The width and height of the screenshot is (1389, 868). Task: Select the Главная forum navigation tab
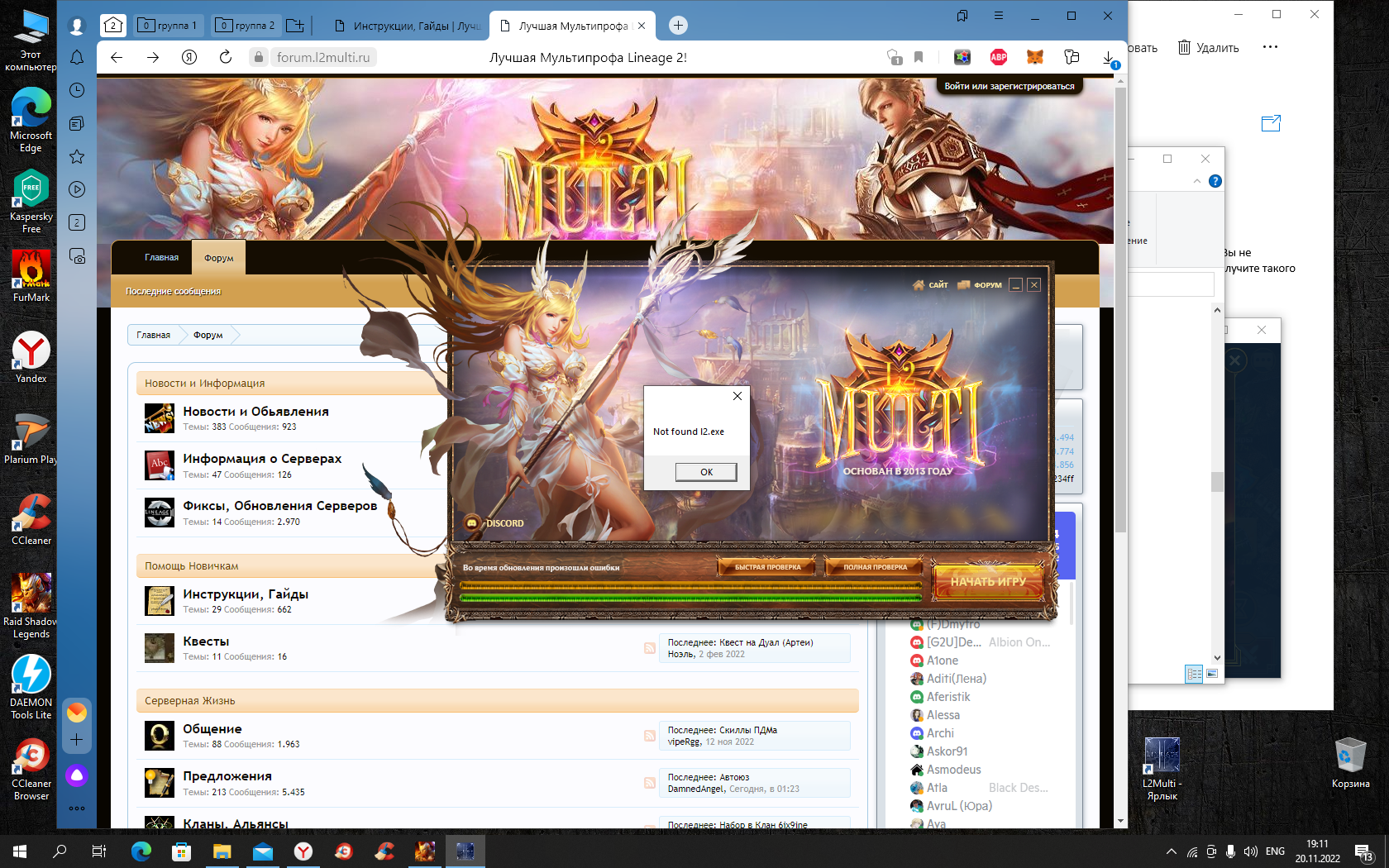click(161, 257)
